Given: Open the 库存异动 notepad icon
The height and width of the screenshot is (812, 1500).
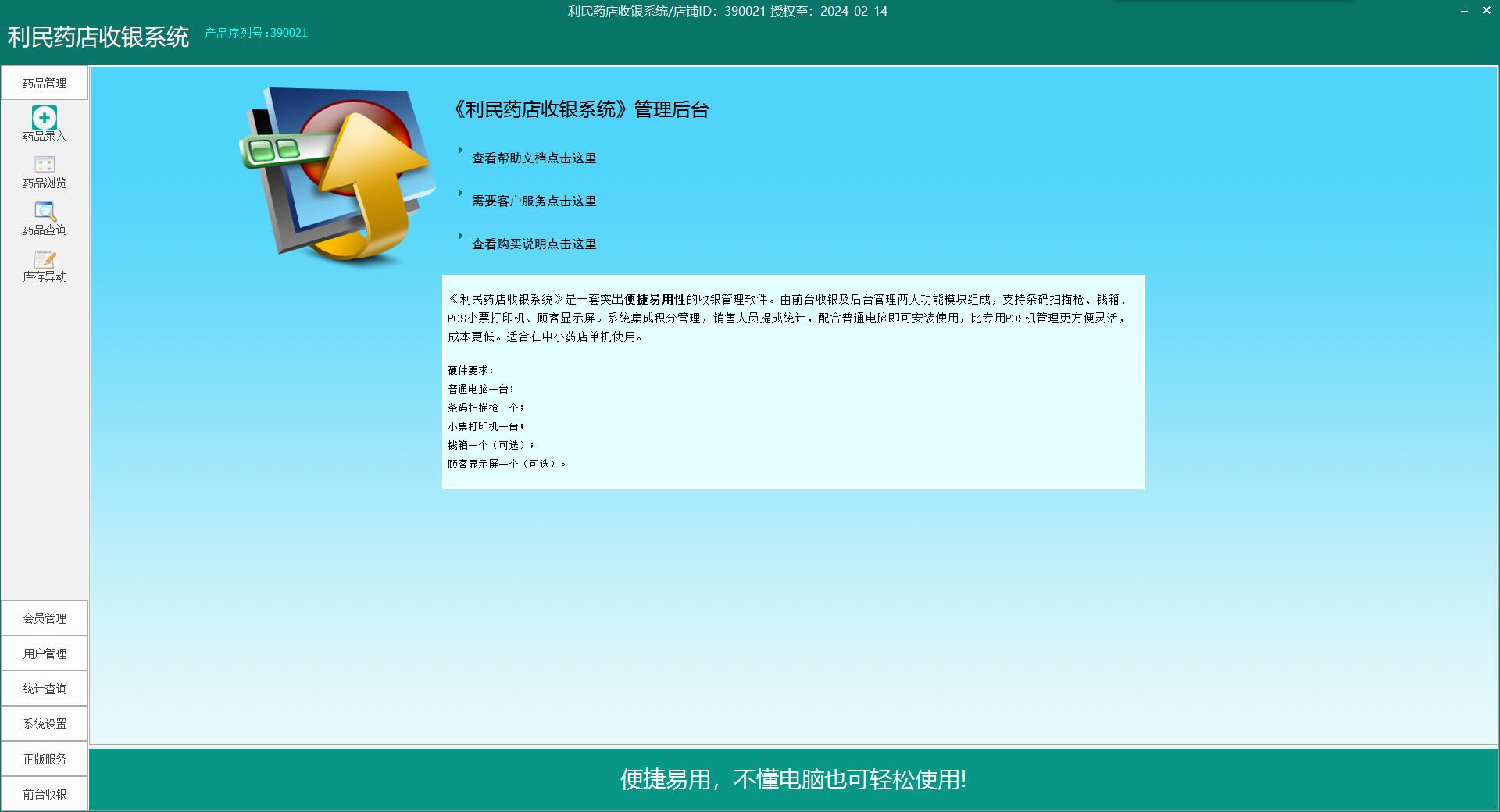Looking at the screenshot, I should 45,259.
